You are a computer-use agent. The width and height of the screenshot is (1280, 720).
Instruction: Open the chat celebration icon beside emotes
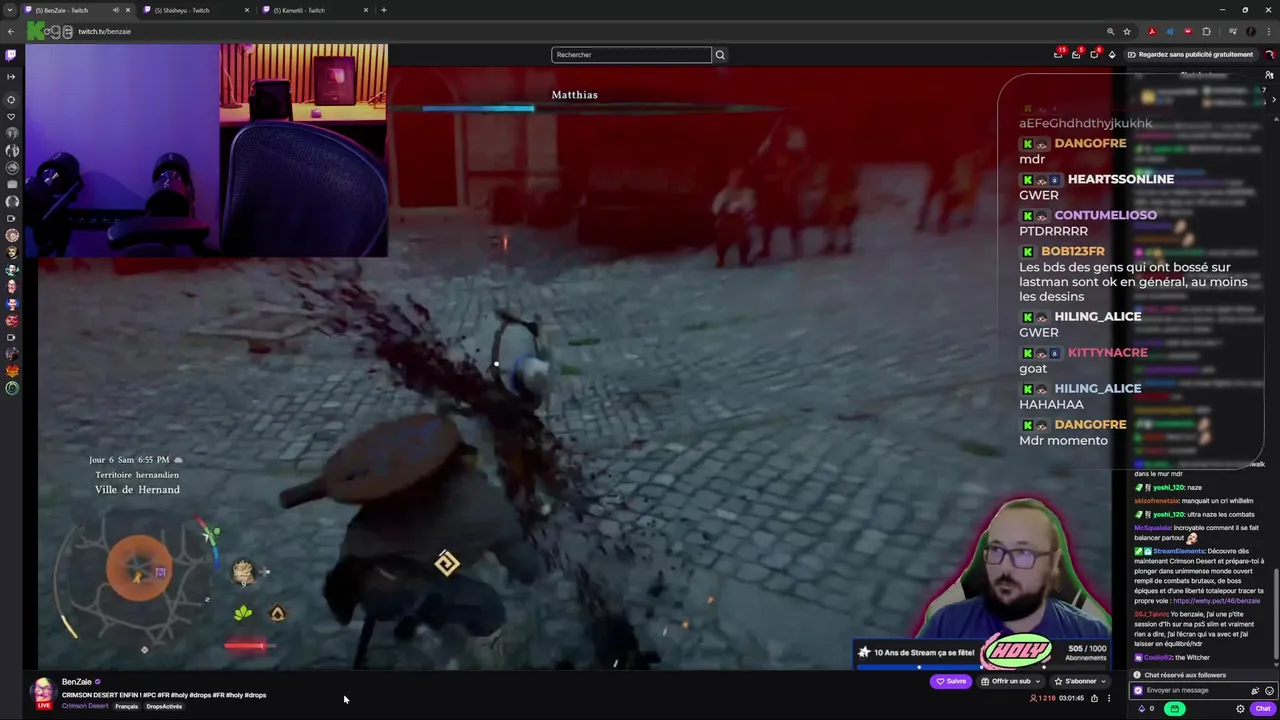tap(1255, 690)
